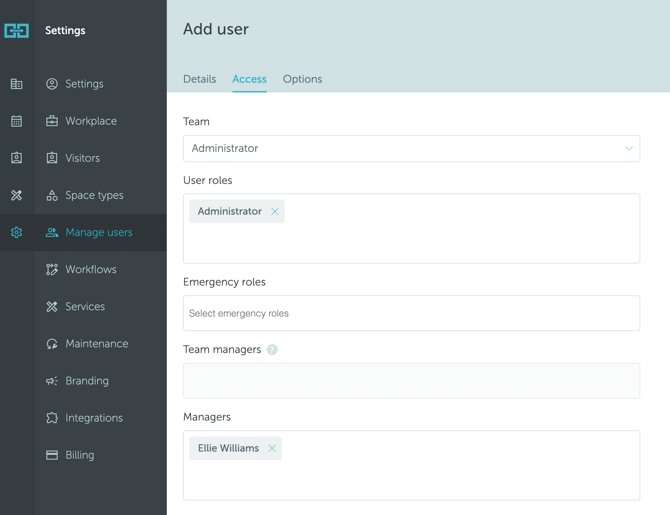Open Workplace settings in sidebar
The width and height of the screenshot is (670, 515).
[91, 121]
